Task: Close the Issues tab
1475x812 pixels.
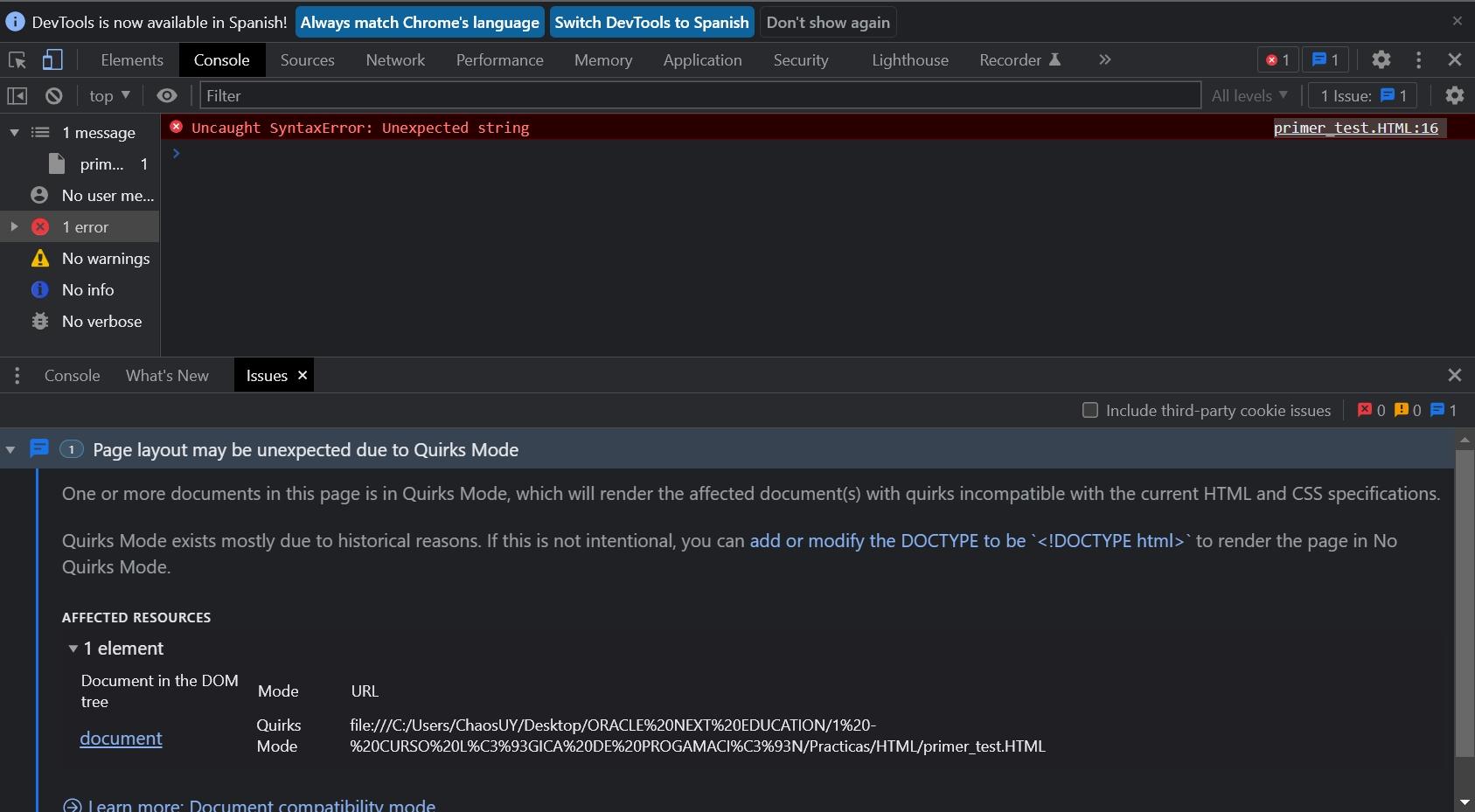Action: [x=303, y=375]
